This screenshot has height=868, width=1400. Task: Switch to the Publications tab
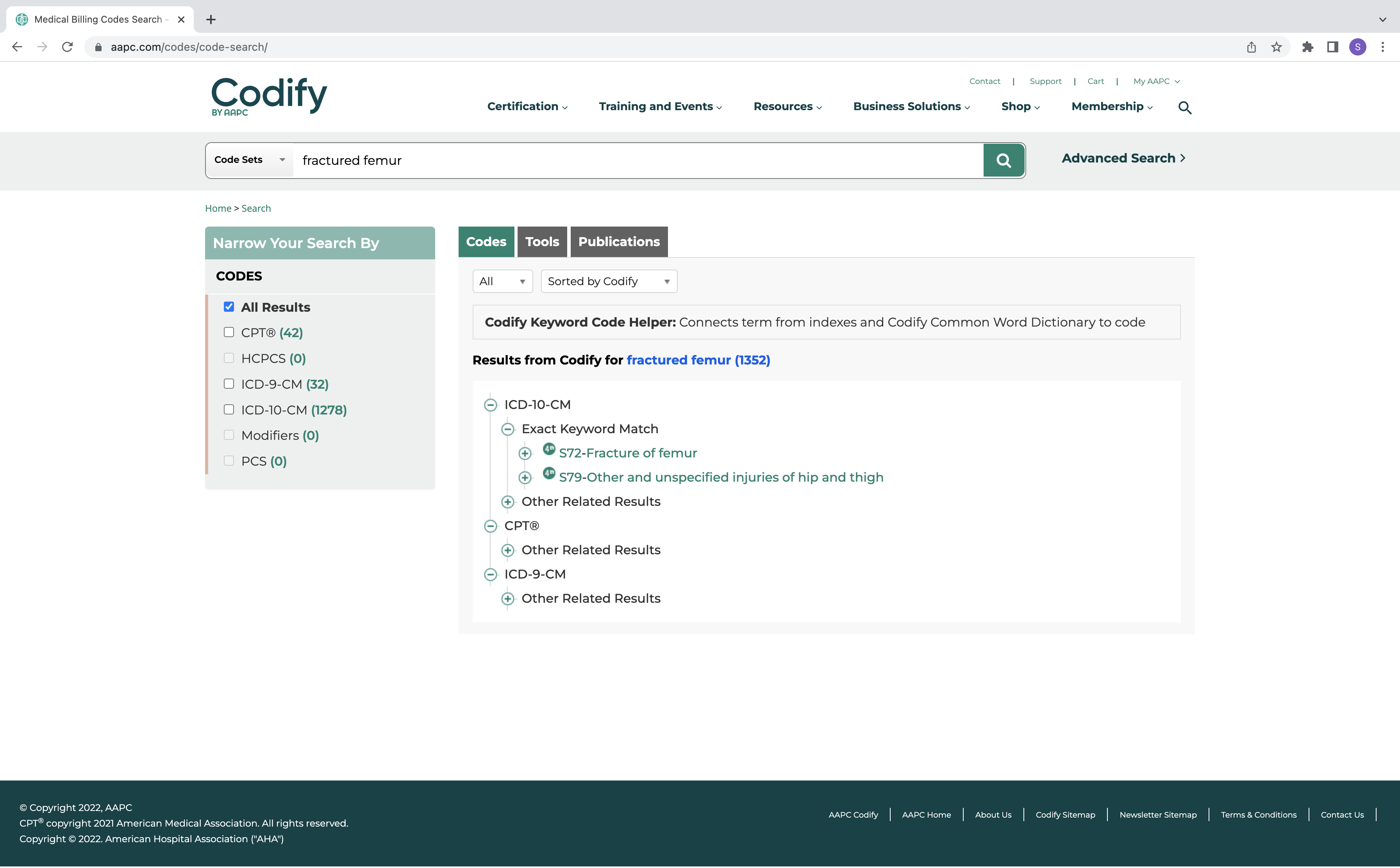pyautogui.click(x=619, y=241)
